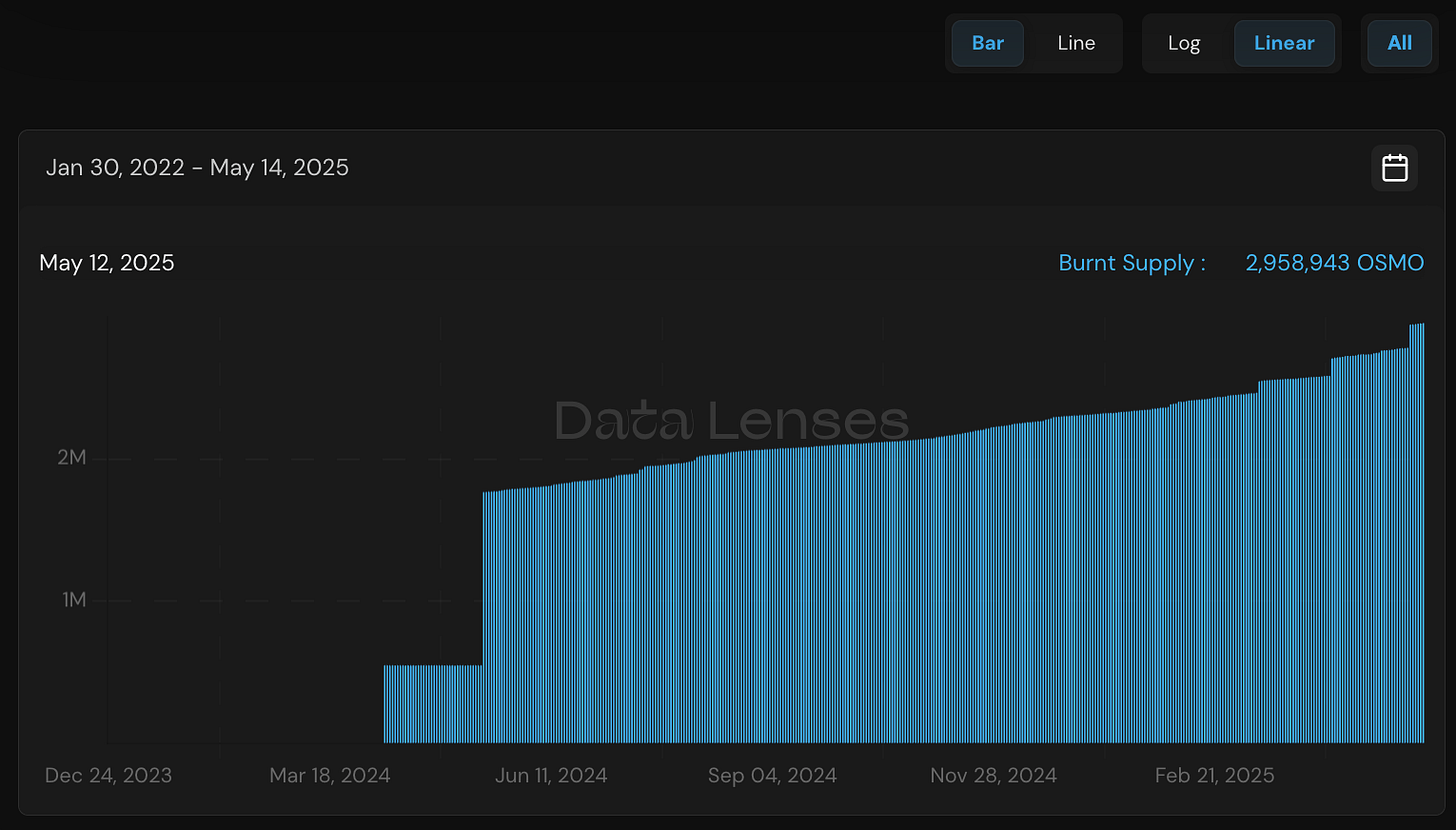Switch chart to Bar view
The width and height of the screenshot is (1456, 830).
(x=987, y=43)
